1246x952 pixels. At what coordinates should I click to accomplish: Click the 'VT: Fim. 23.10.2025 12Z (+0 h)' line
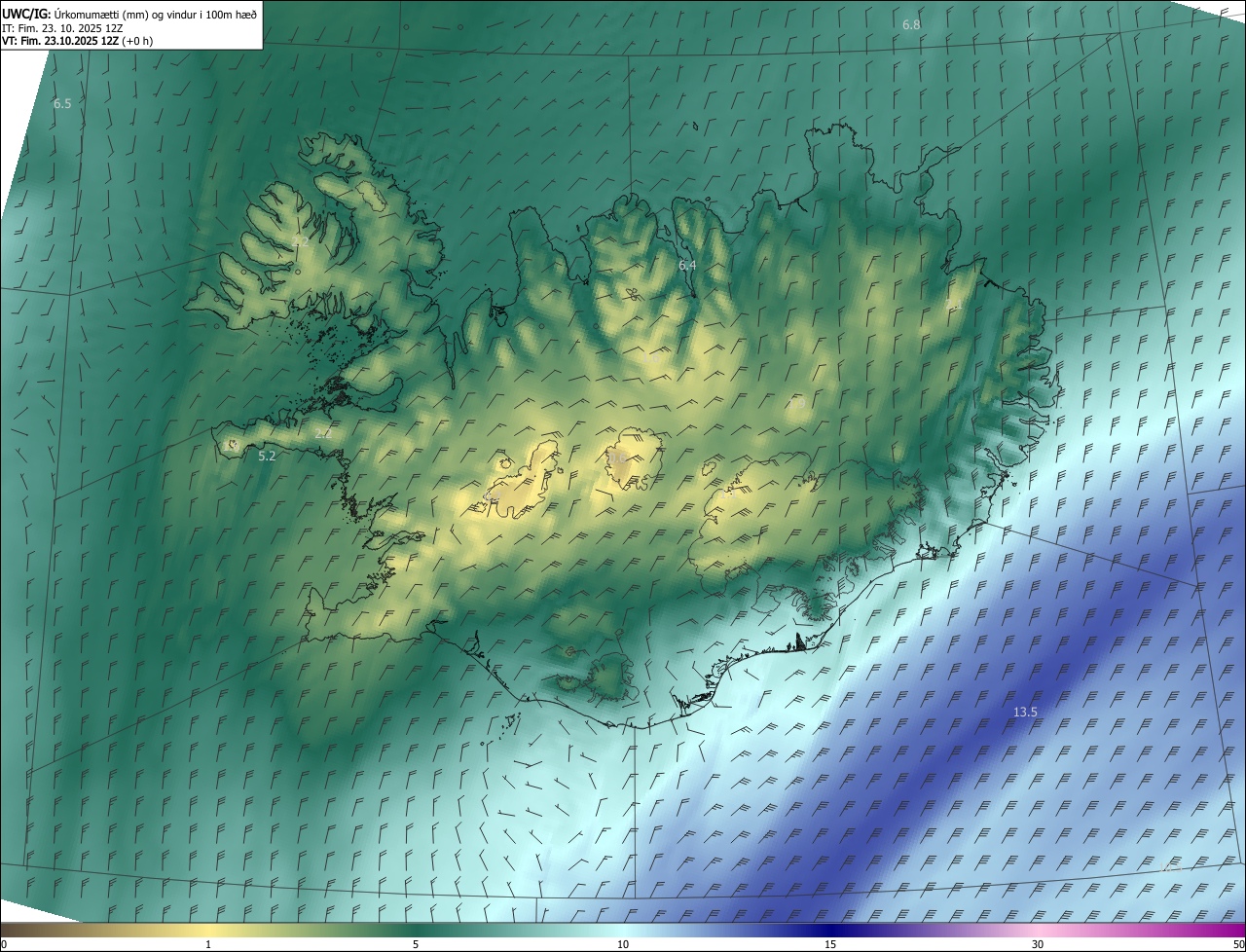click(x=77, y=41)
